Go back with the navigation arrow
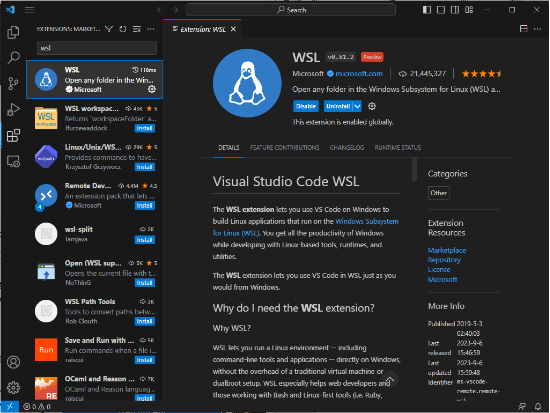The height and width of the screenshot is (413, 550). pos(160,10)
